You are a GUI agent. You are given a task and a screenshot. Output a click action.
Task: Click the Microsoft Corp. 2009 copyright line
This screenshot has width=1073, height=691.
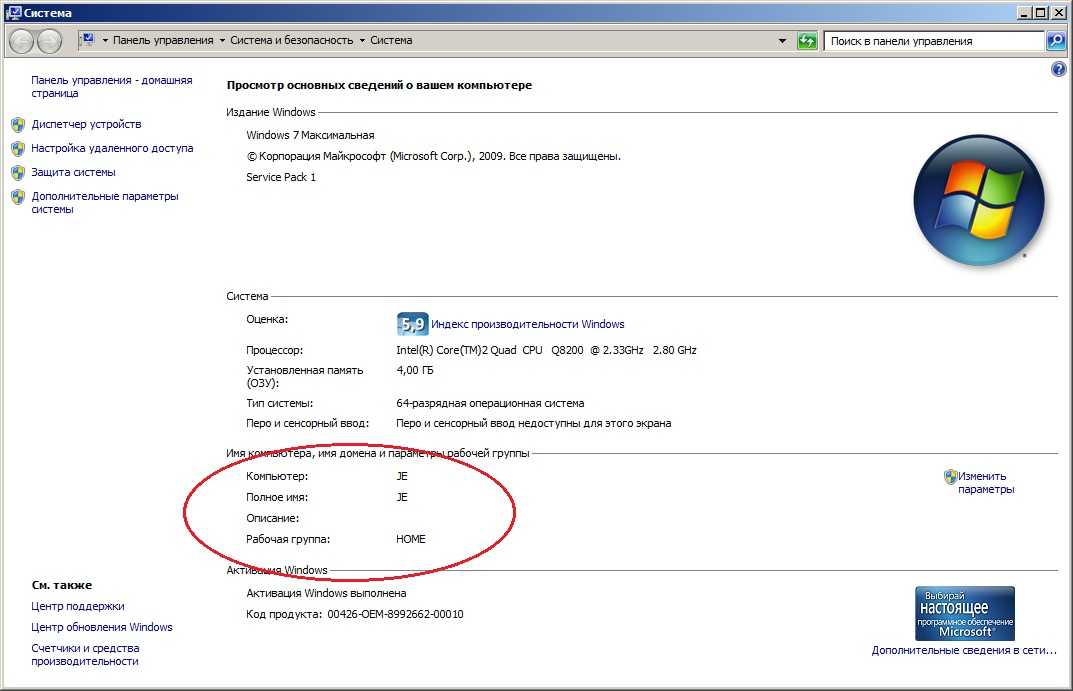point(433,156)
